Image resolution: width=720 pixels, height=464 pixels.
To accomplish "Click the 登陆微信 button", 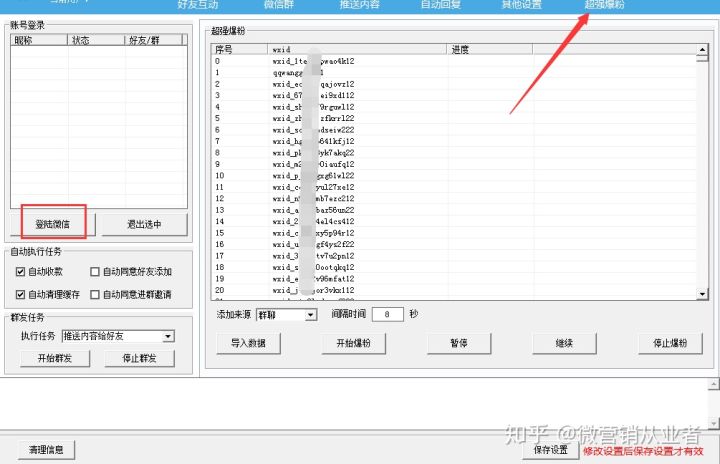I will 54,224.
